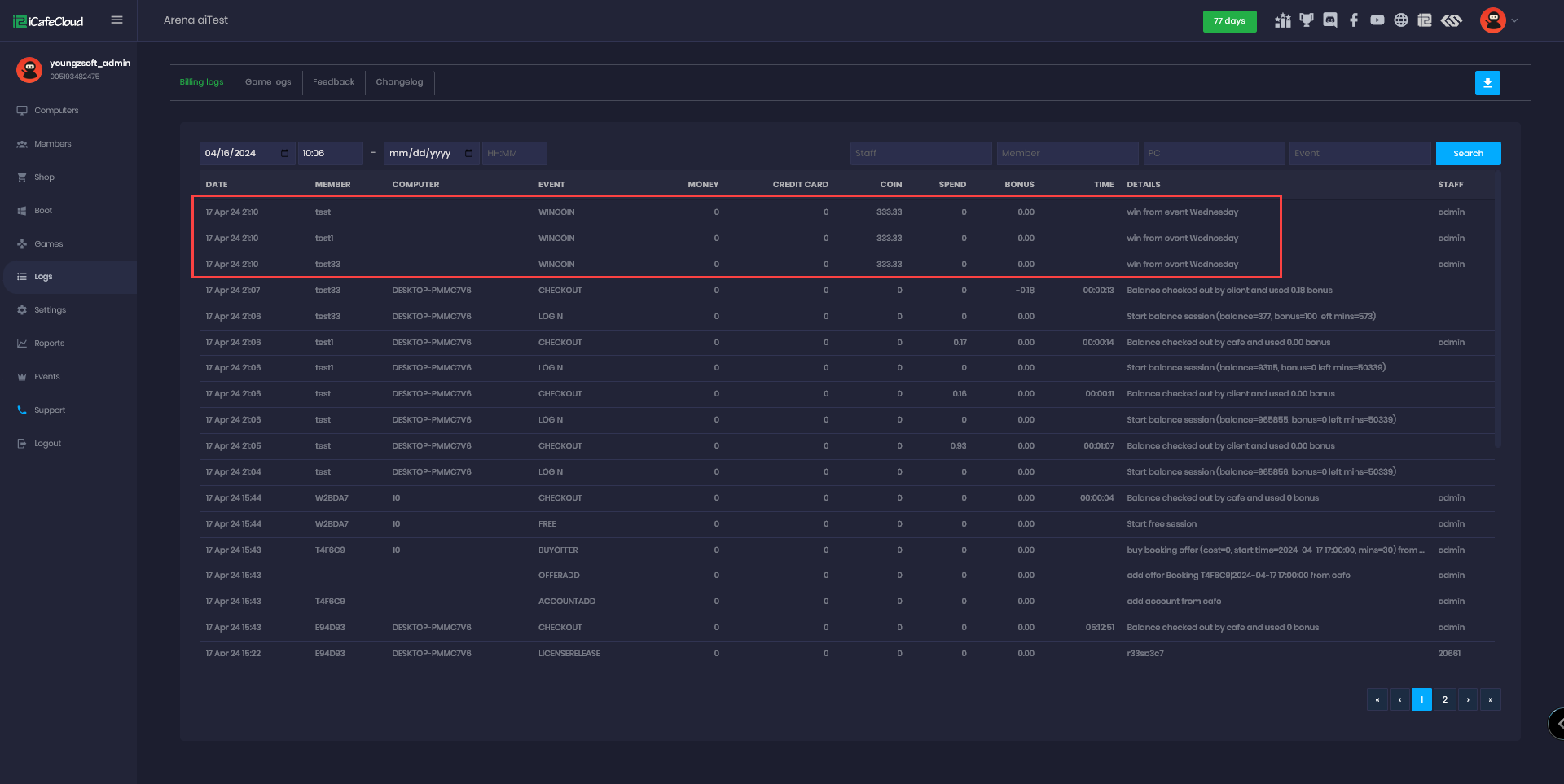This screenshot has width=1564, height=784.
Task: Open the start date calendar picker
Action: (x=284, y=153)
